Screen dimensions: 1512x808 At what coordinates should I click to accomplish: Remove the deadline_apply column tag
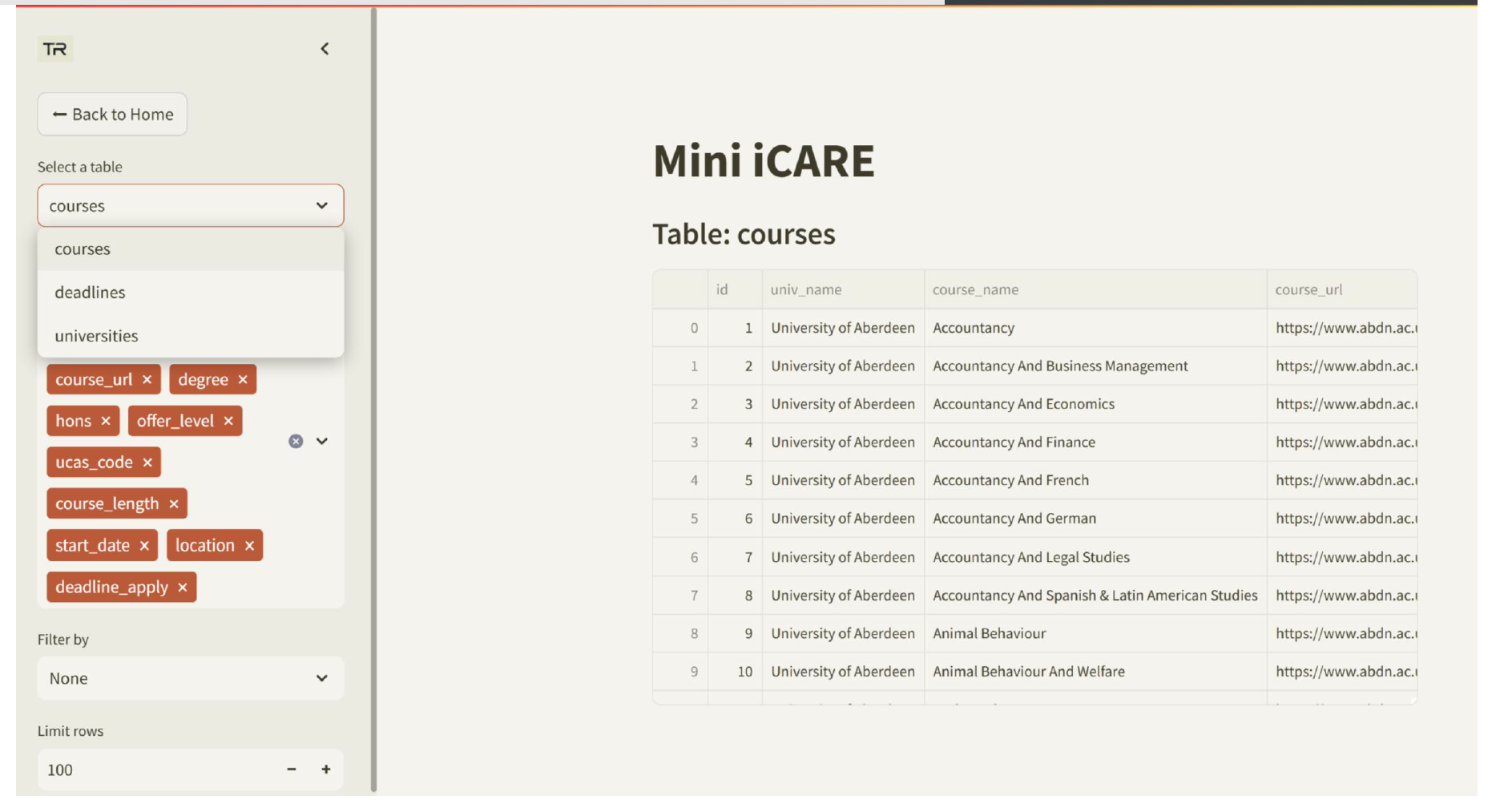click(x=183, y=588)
